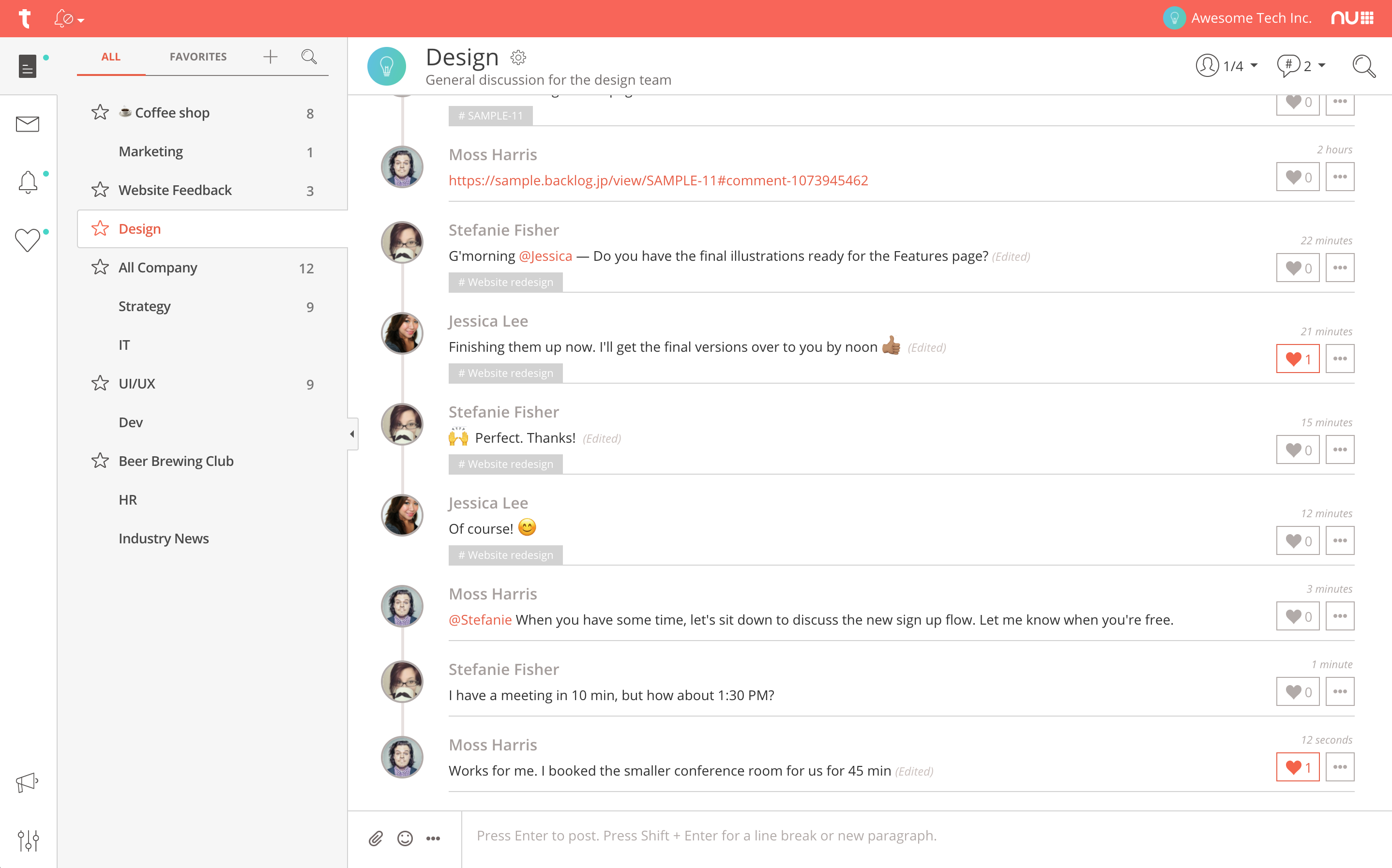Viewport: 1392px width, 868px height.
Task: Open the announcements megaphone icon
Action: pyautogui.click(x=27, y=782)
